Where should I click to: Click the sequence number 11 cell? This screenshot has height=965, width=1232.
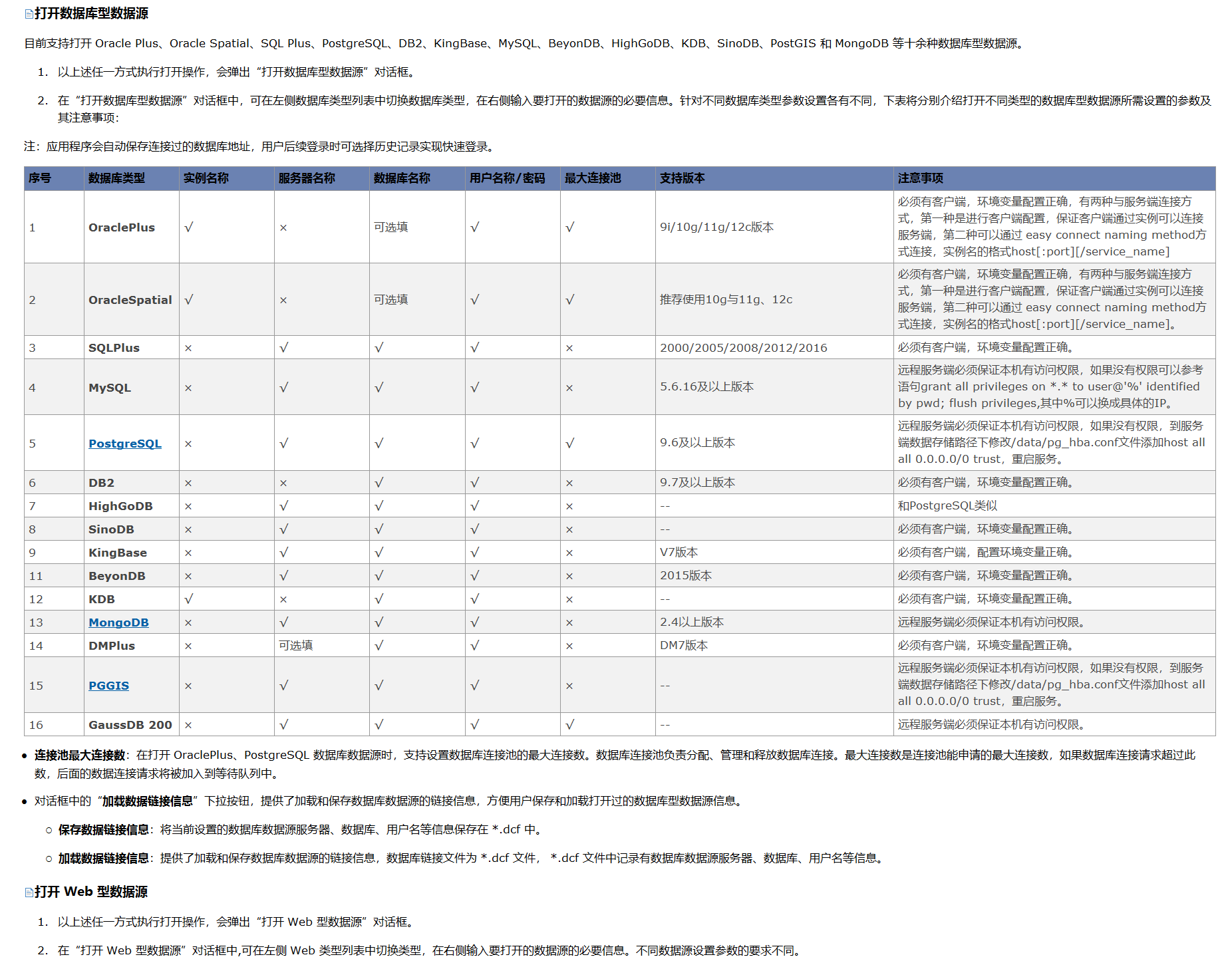(54, 576)
